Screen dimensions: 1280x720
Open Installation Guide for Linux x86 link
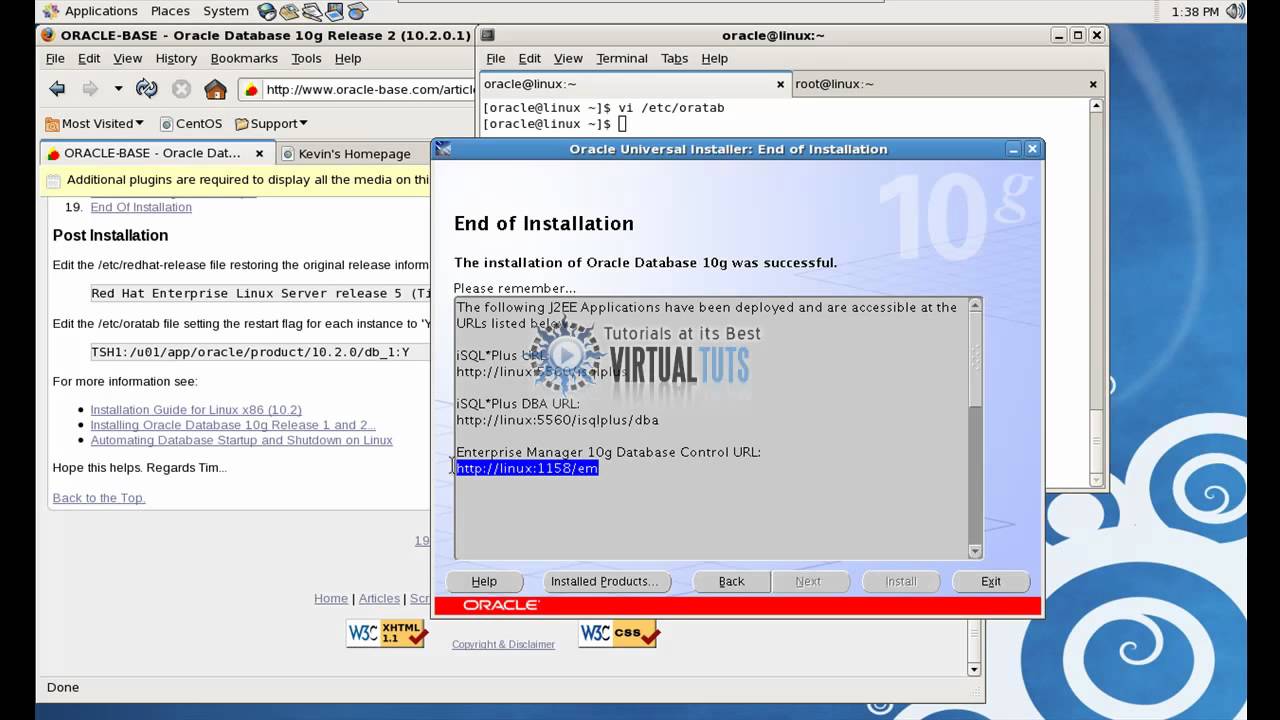pyautogui.click(x=196, y=410)
